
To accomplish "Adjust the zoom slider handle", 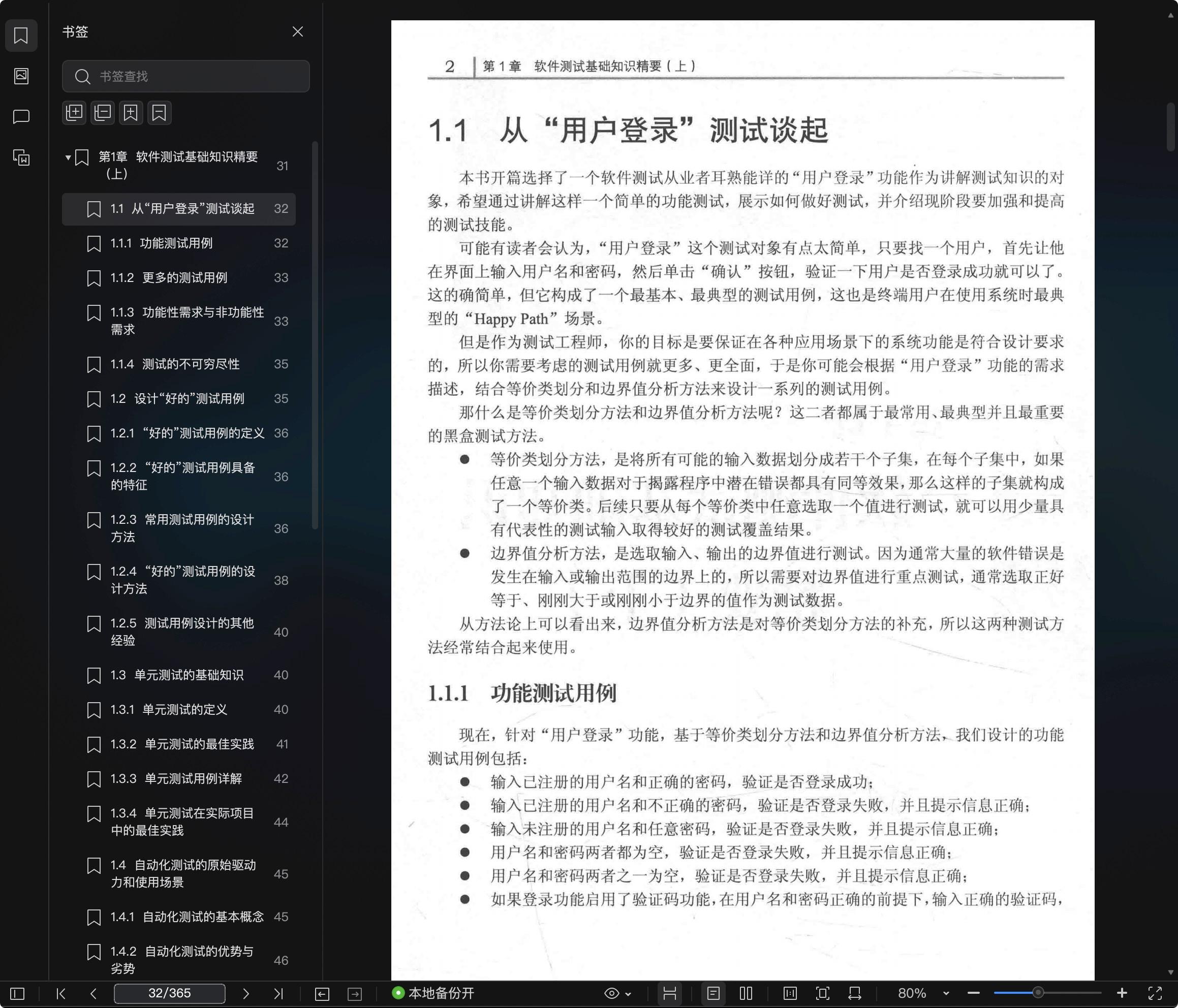I will coord(1038,993).
